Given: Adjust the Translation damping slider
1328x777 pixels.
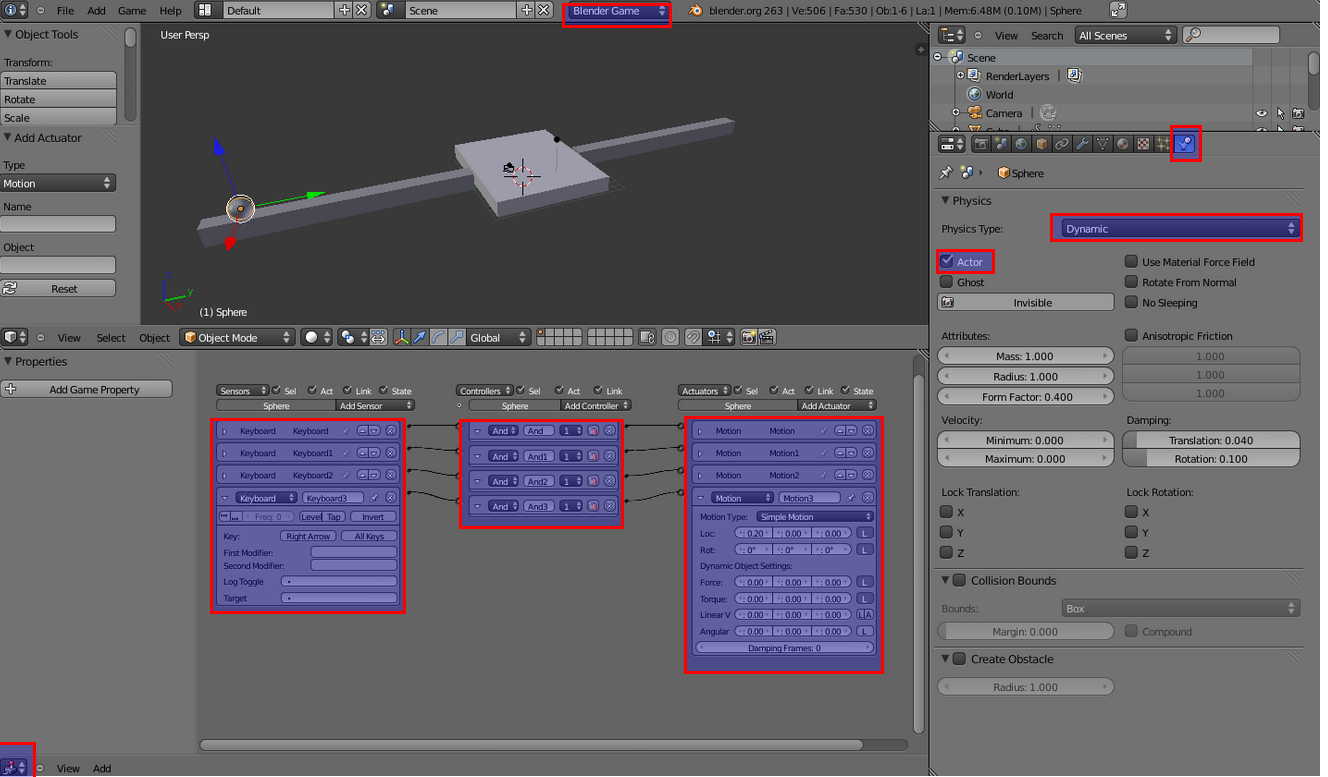Looking at the screenshot, I should 1211,440.
